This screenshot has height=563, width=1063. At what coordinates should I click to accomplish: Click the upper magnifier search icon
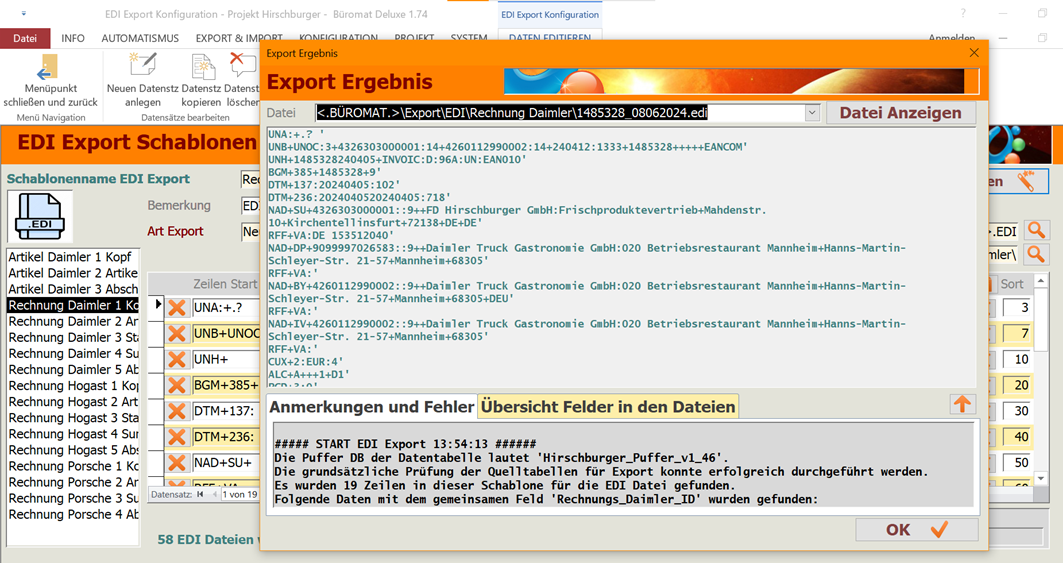(x=1036, y=231)
